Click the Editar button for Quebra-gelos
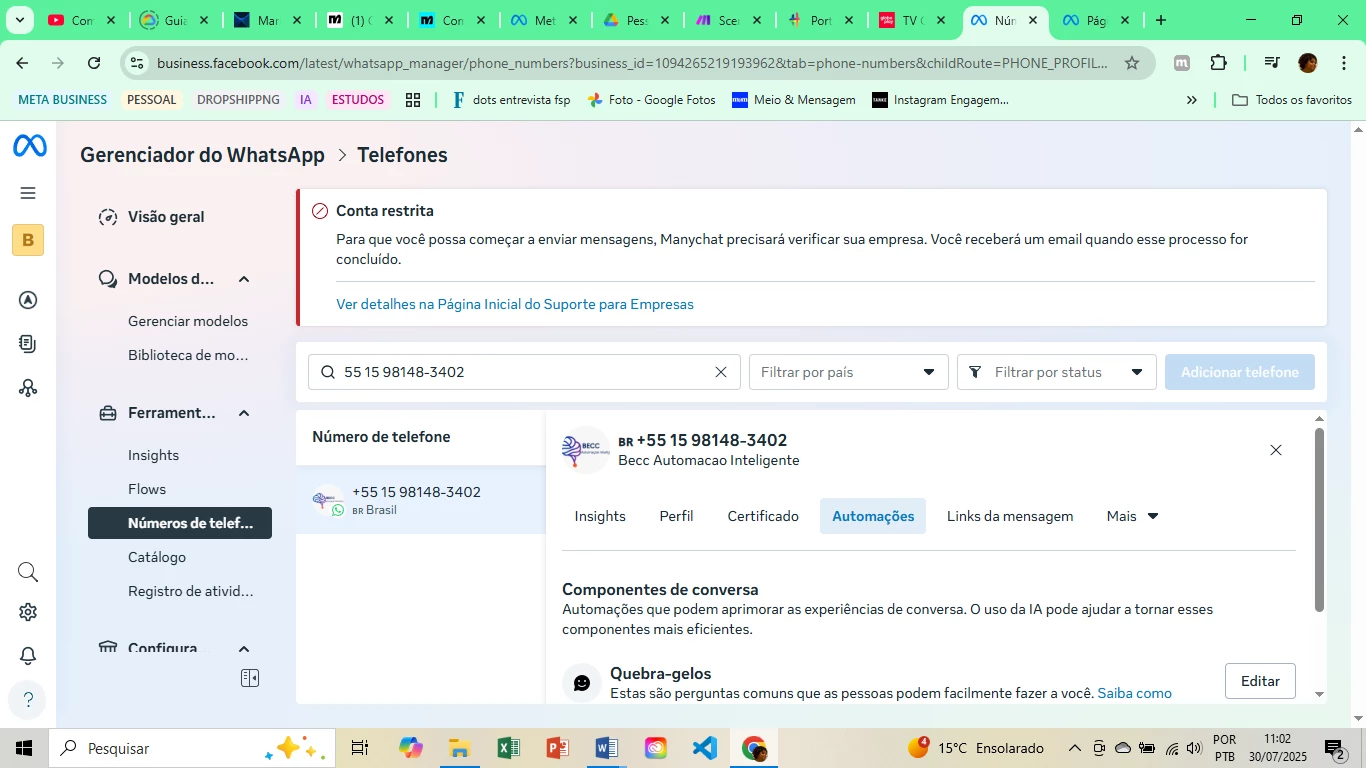This screenshot has width=1366, height=768. click(x=1260, y=681)
